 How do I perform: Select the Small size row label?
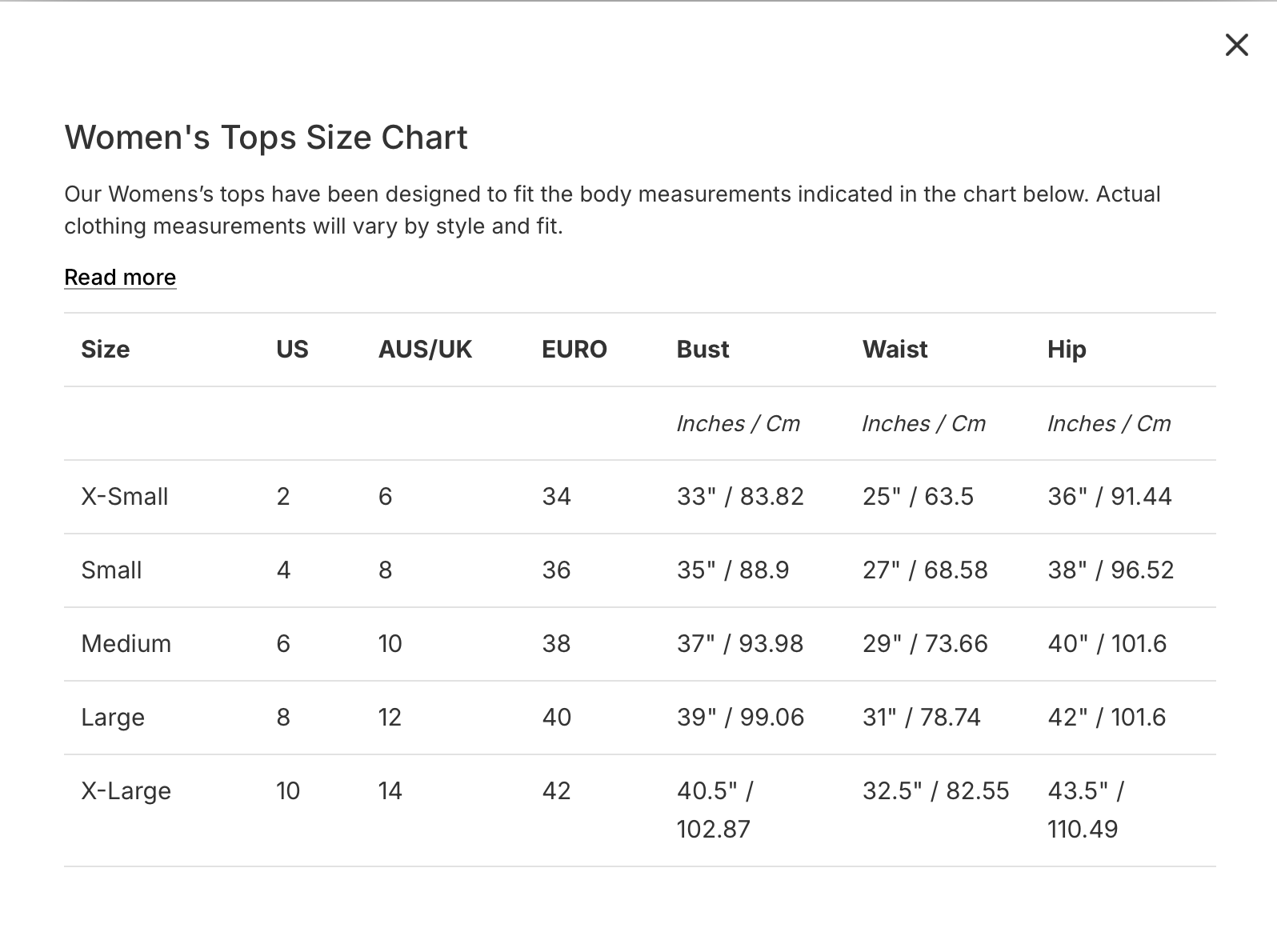(111, 570)
